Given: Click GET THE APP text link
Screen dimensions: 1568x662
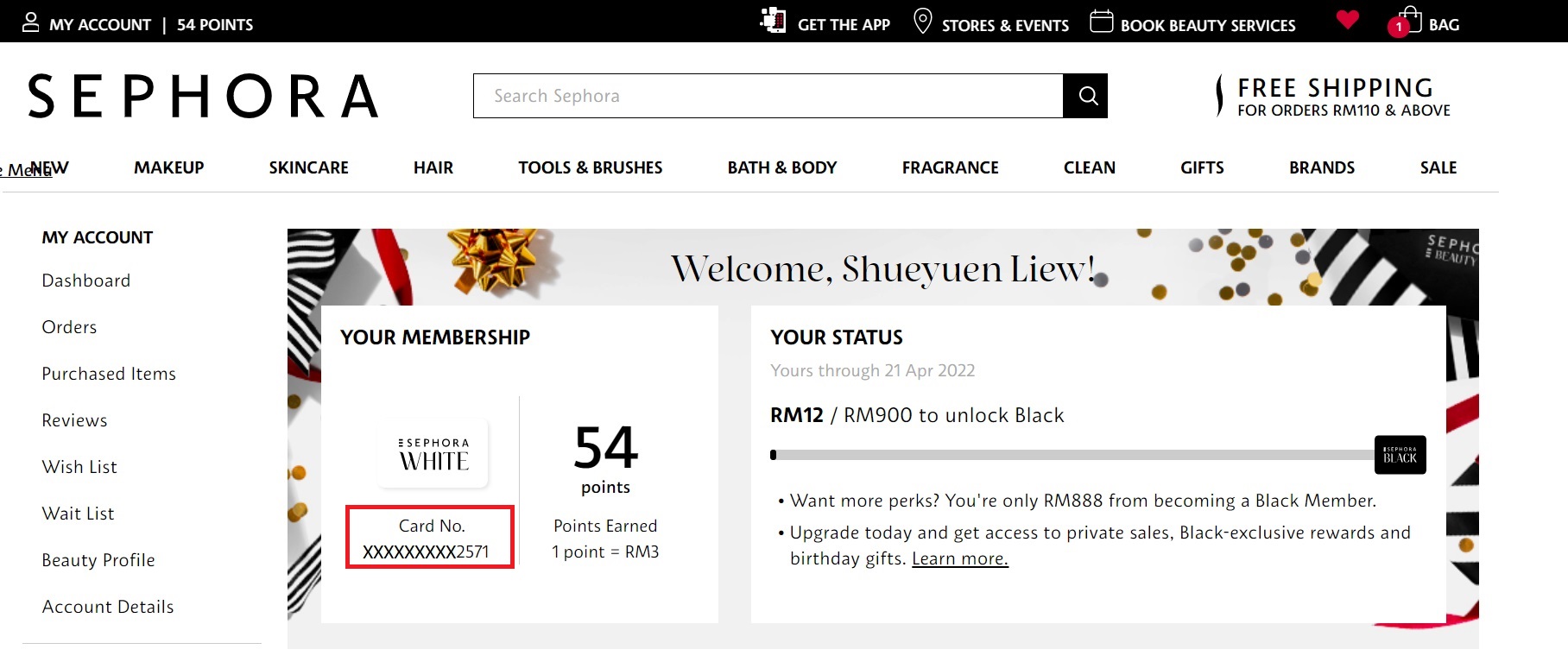Looking at the screenshot, I should tap(844, 25).
